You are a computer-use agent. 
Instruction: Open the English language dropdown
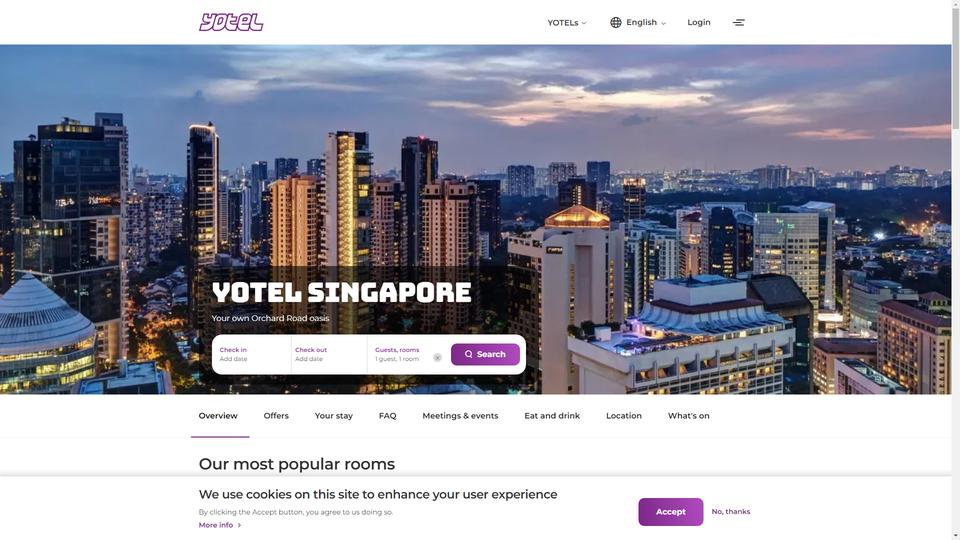(645, 22)
